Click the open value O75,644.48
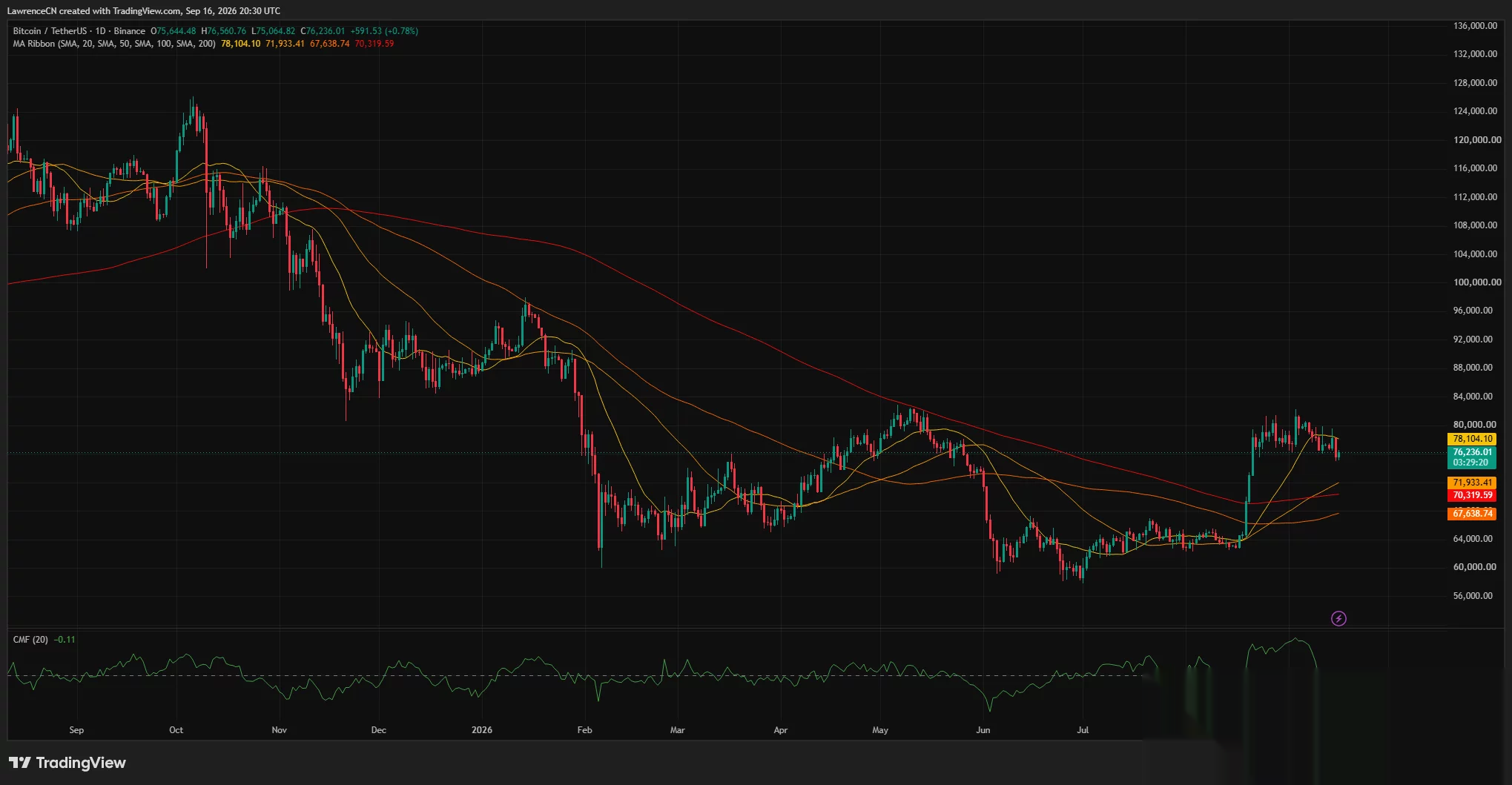 174,31
